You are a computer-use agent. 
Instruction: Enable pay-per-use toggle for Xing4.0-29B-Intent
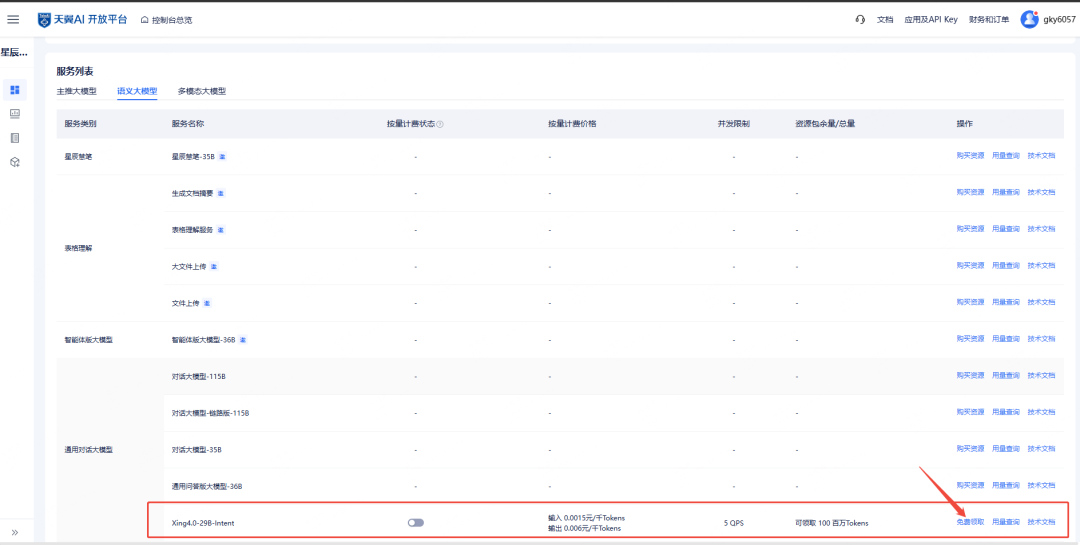(x=416, y=523)
